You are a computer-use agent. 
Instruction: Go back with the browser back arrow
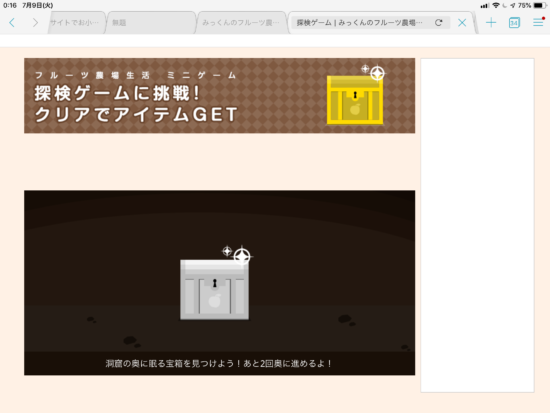pos(12,23)
